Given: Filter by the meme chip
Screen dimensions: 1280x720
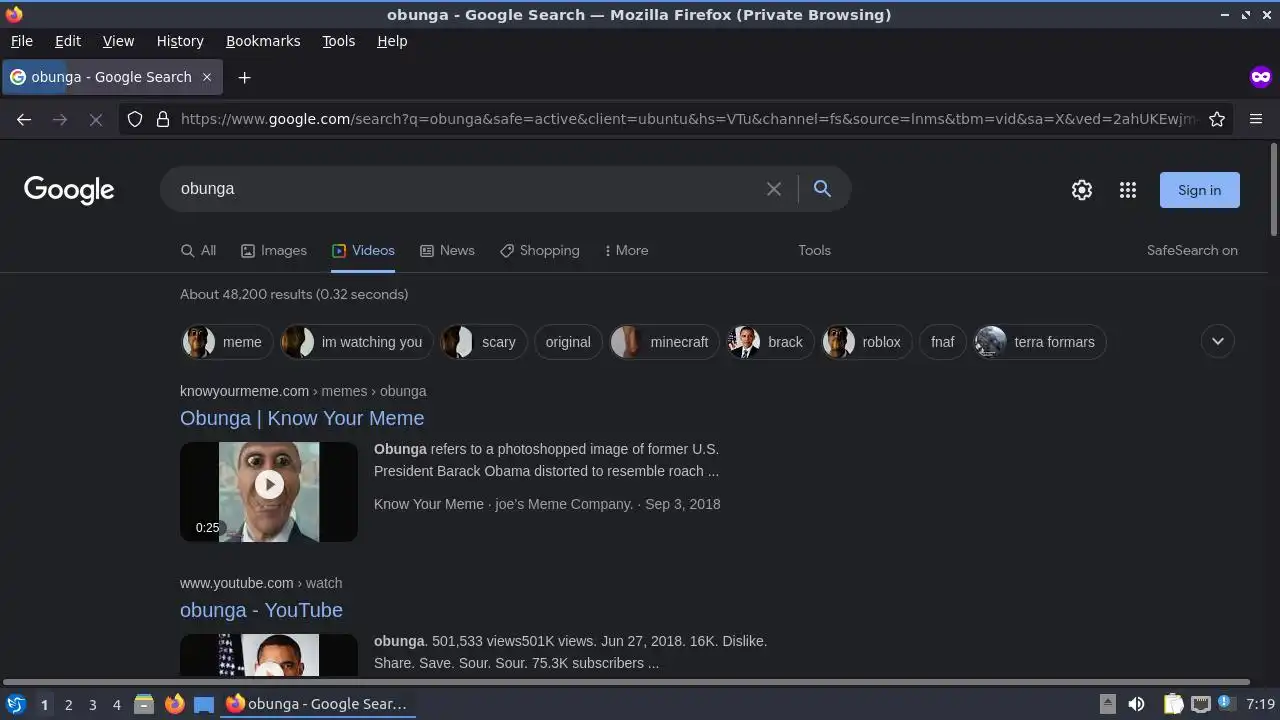Looking at the screenshot, I should (226, 342).
